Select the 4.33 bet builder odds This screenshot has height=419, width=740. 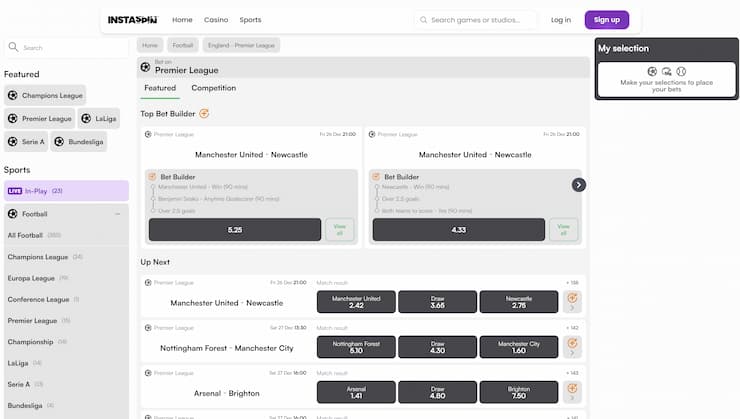click(x=458, y=230)
